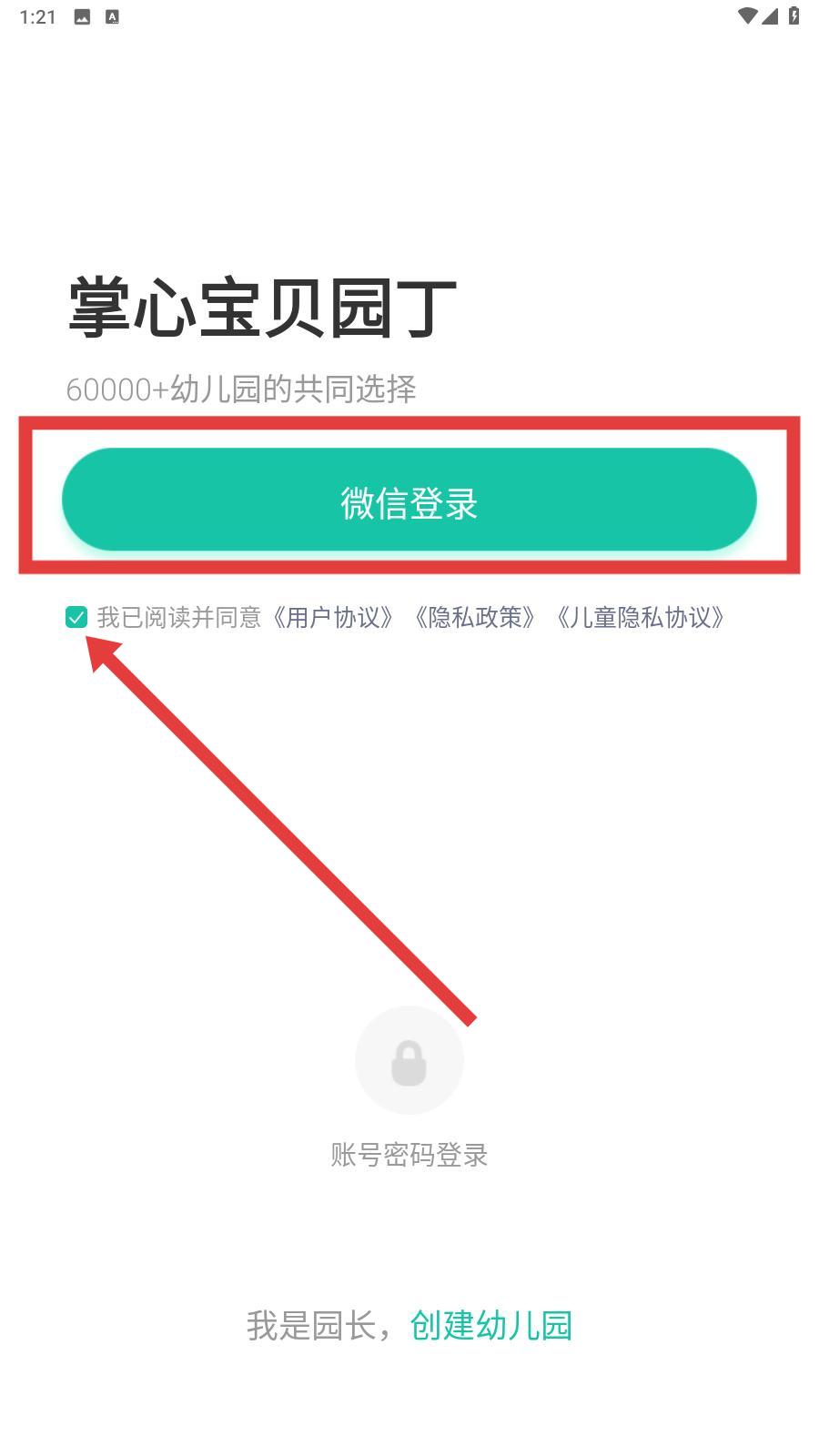
Task: Tap the 我已阅读并同意 text
Action: (179, 618)
